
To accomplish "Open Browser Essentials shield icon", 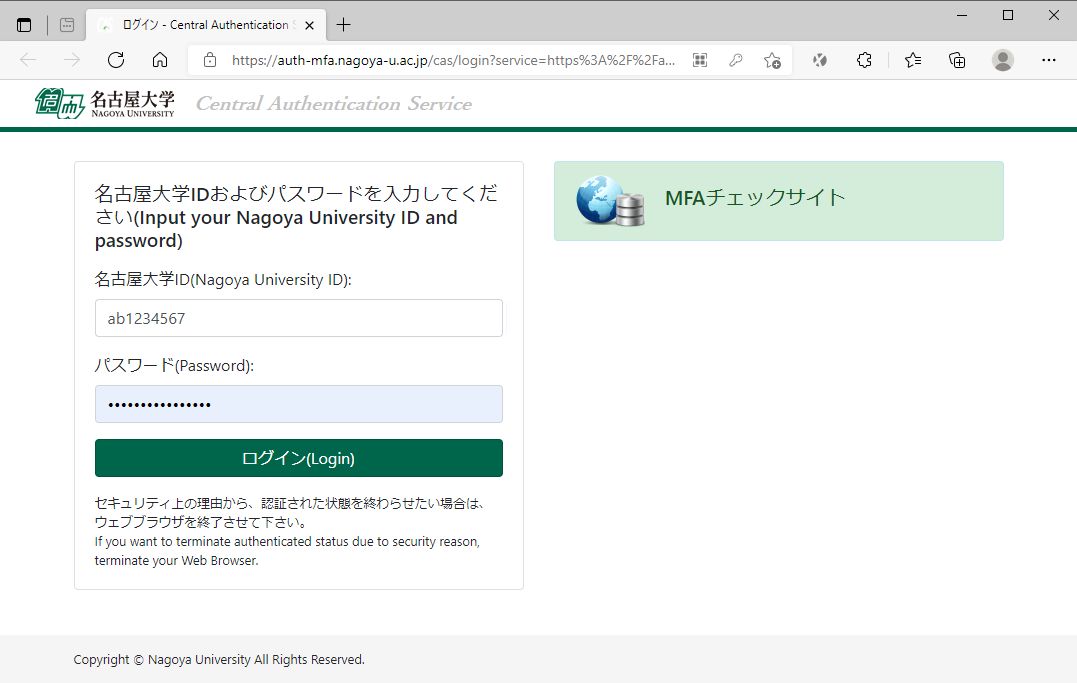I will coord(819,60).
